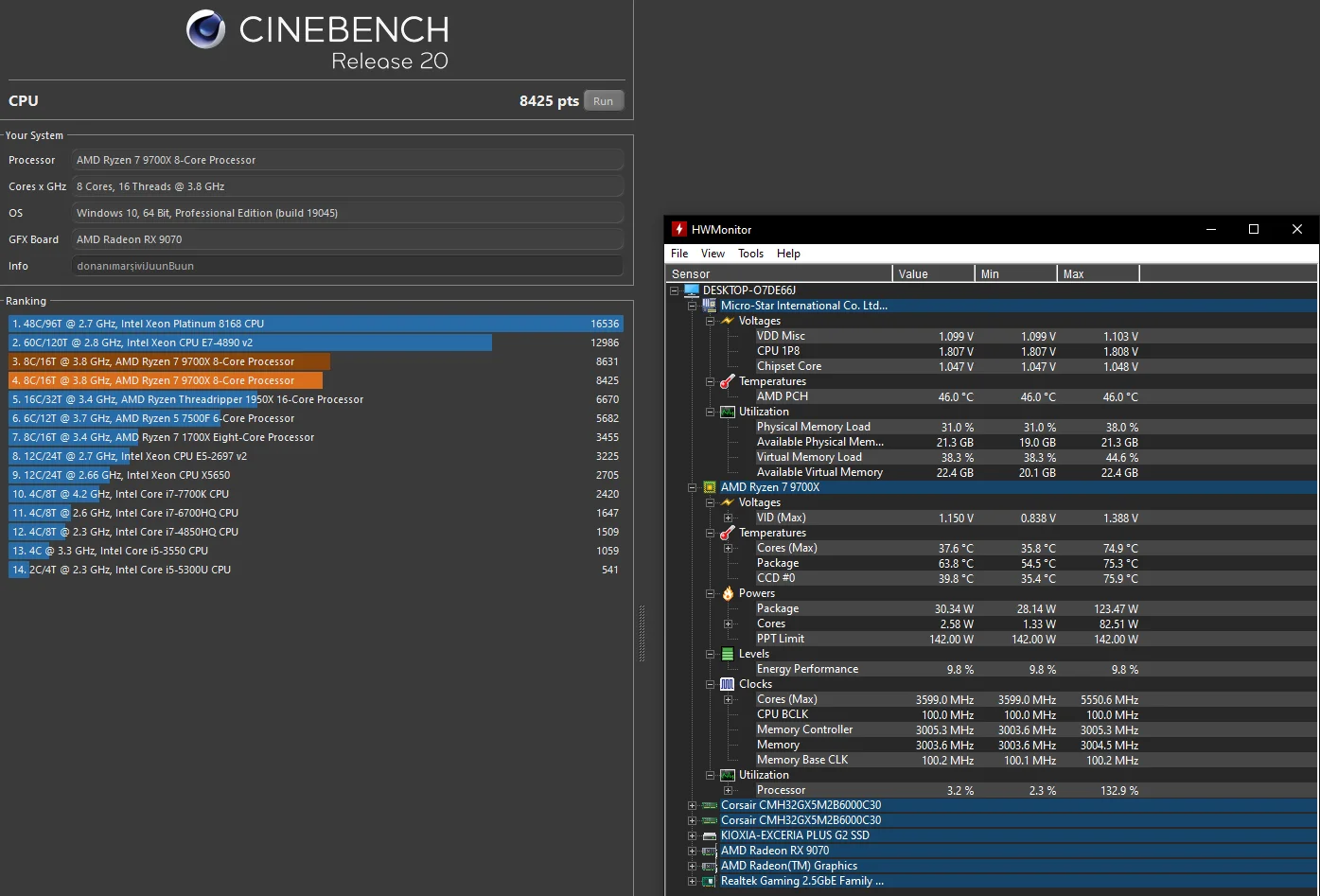Click the Cinebench sphere logo
The image size is (1320, 896).
(205, 30)
